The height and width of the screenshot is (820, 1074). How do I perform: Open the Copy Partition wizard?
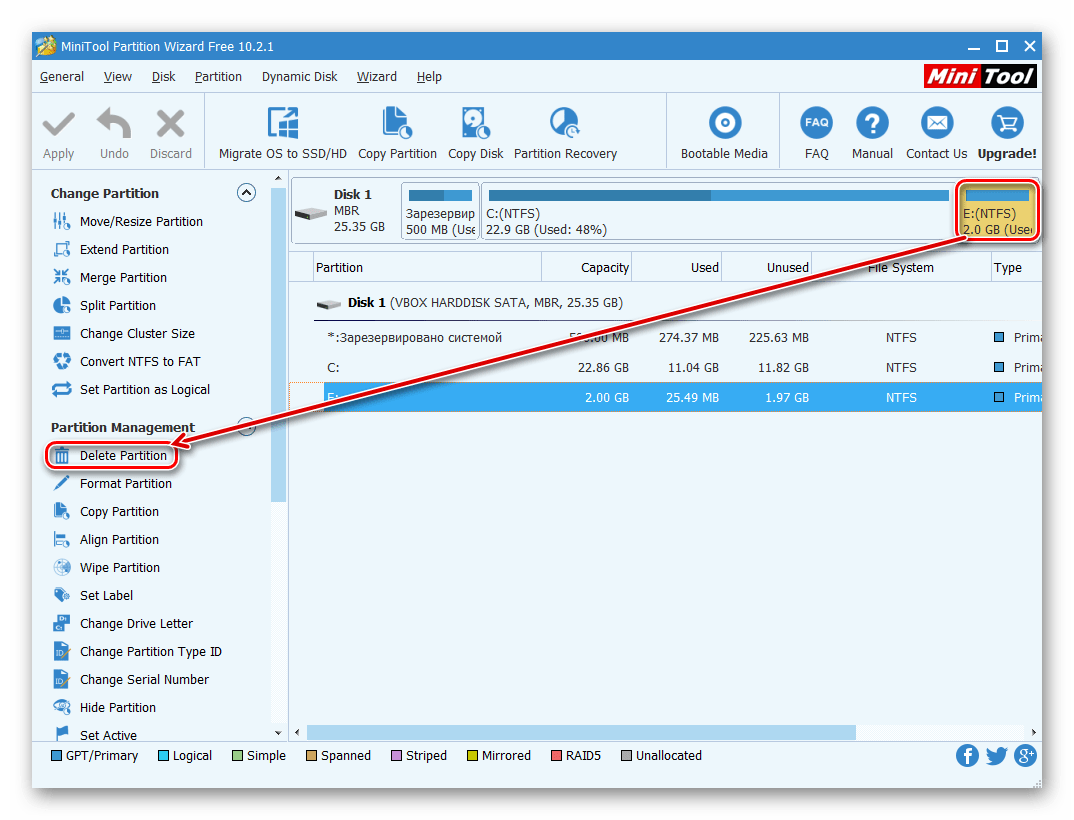(x=397, y=123)
